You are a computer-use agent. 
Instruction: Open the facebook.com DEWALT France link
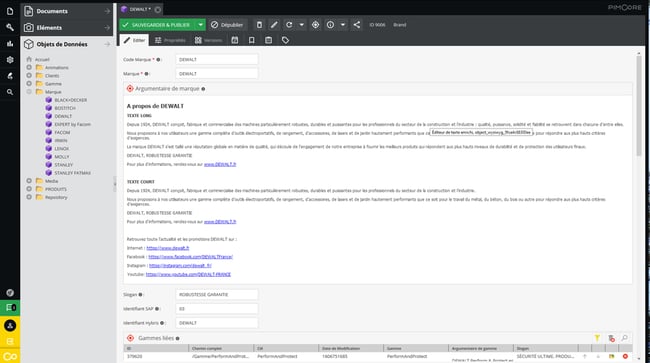pos(191,257)
